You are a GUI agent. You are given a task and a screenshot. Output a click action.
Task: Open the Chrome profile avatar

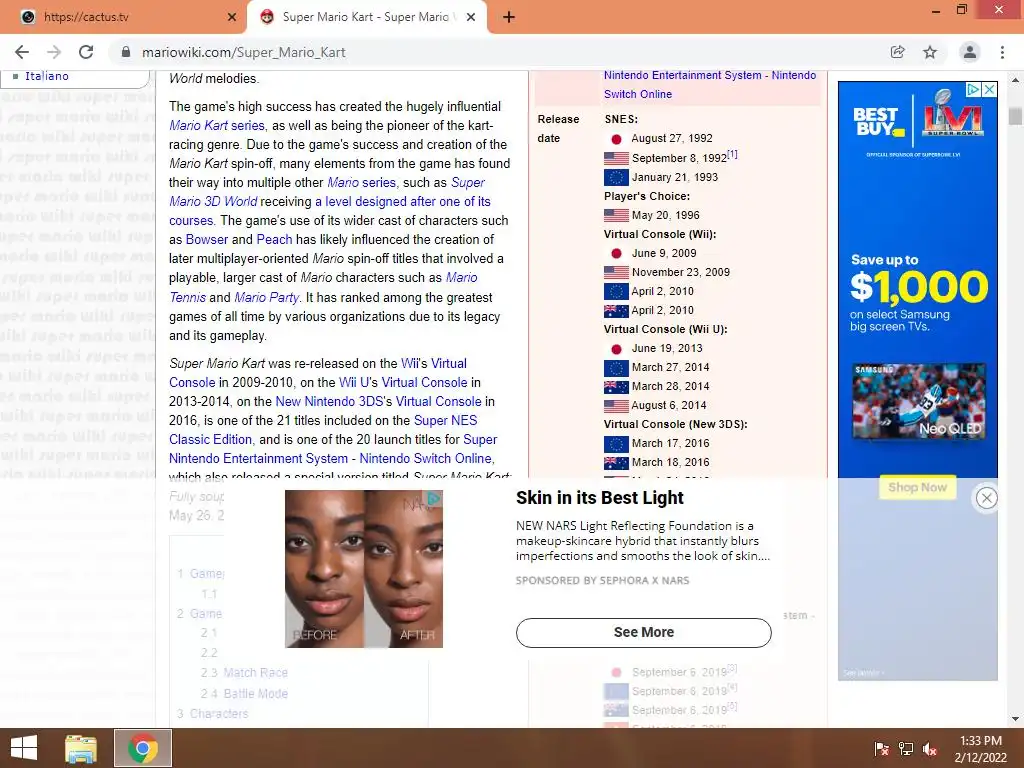point(970,52)
